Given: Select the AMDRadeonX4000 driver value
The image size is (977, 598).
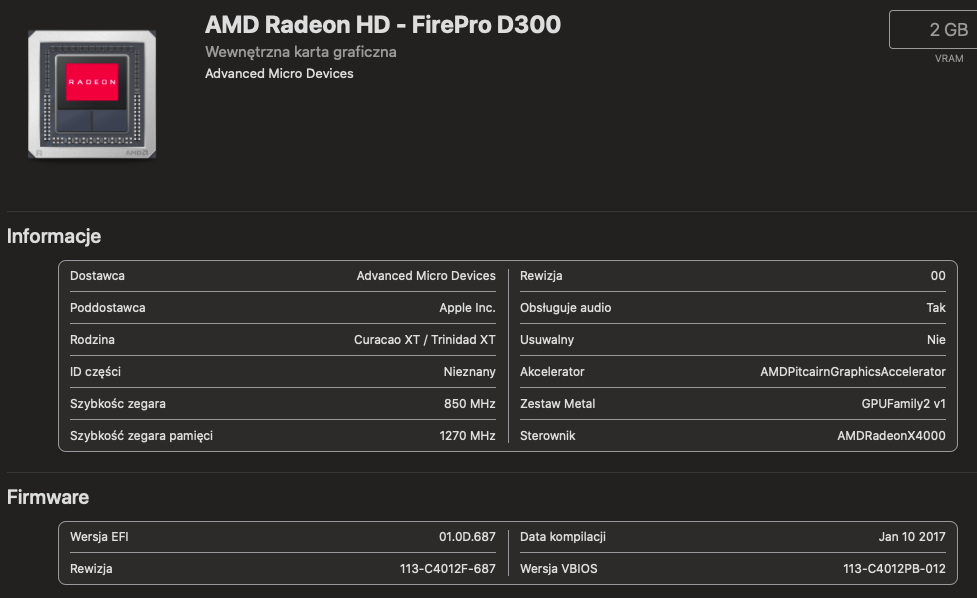Looking at the screenshot, I should (891, 436).
